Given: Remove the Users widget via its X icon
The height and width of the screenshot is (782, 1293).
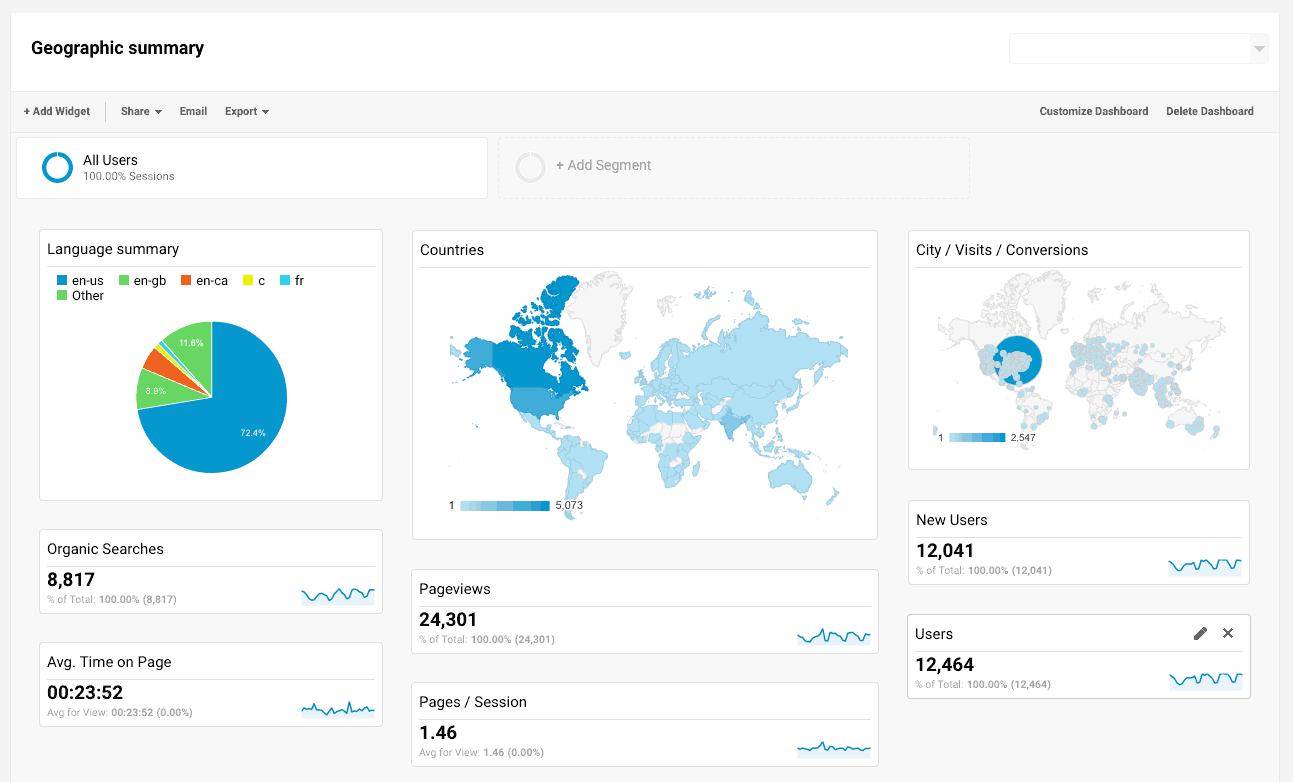Looking at the screenshot, I should (x=1228, y=633).
